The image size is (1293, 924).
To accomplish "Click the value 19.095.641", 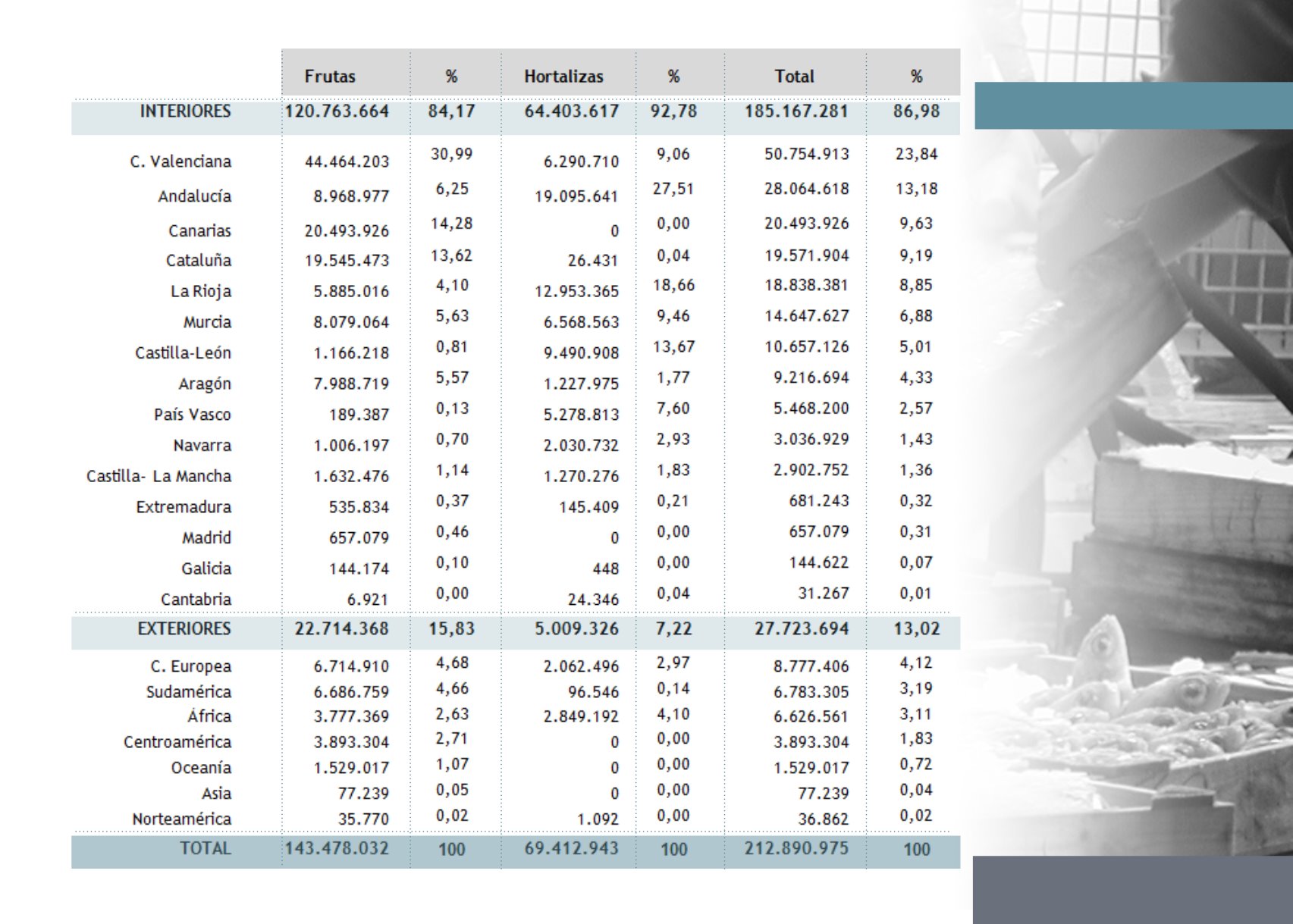I will coord(576,196).
